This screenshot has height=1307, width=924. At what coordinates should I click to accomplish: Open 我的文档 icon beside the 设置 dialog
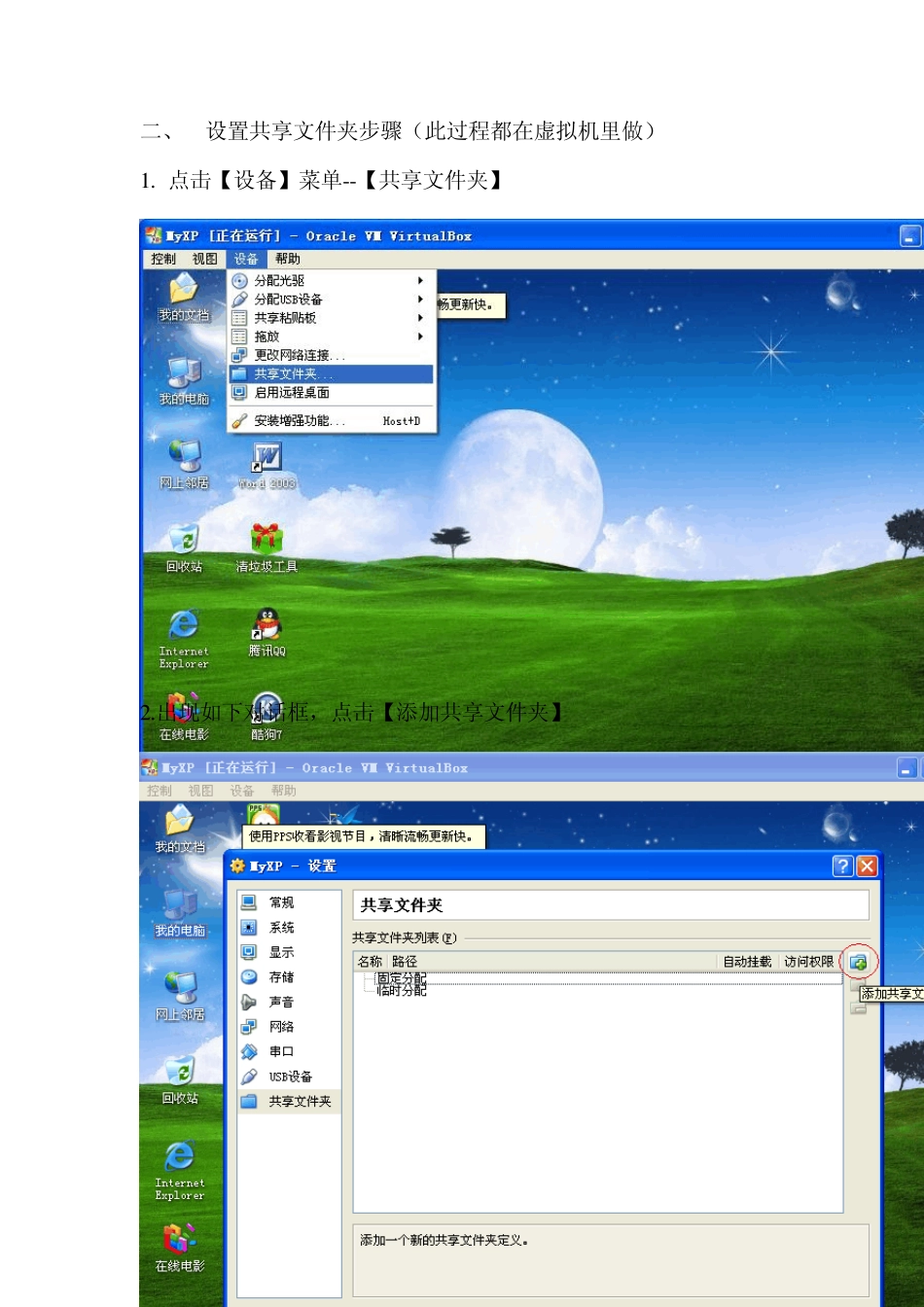click(x=180, y=830)
